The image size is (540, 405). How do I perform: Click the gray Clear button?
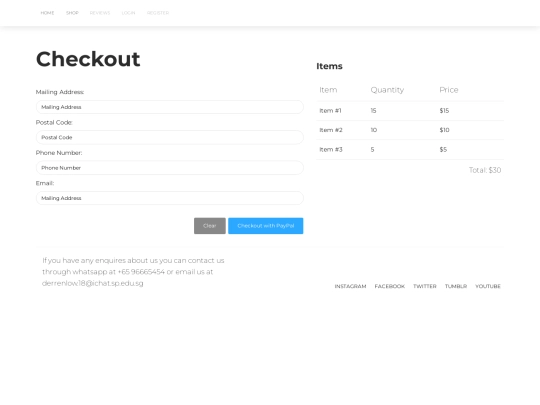210,226
